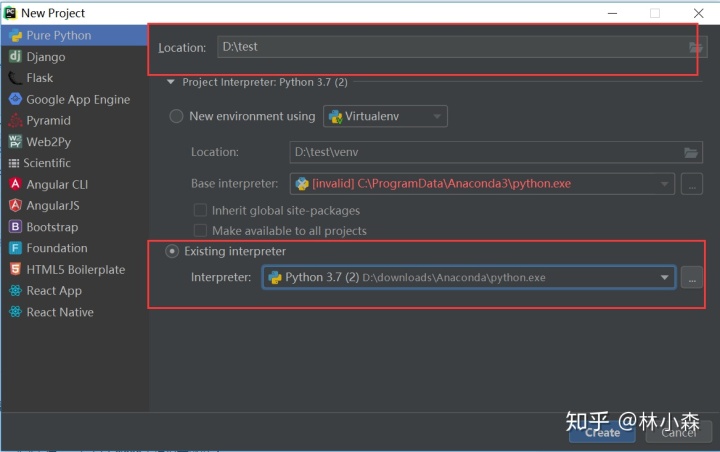Select React App in project list

coord(74,290)
